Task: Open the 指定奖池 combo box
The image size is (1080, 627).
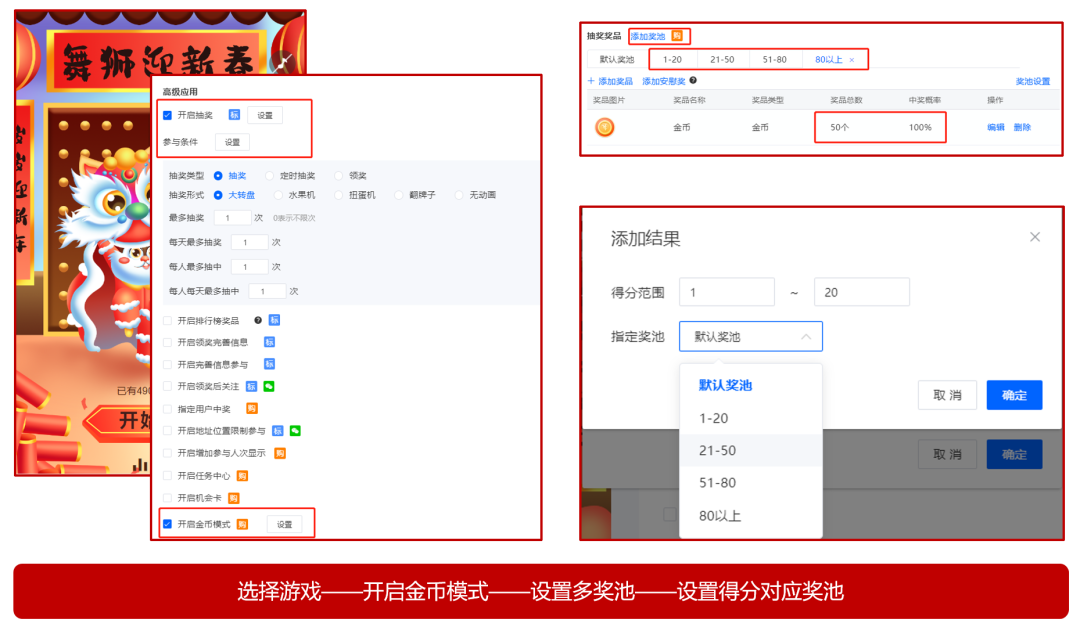Action: (x=751, y=336)
